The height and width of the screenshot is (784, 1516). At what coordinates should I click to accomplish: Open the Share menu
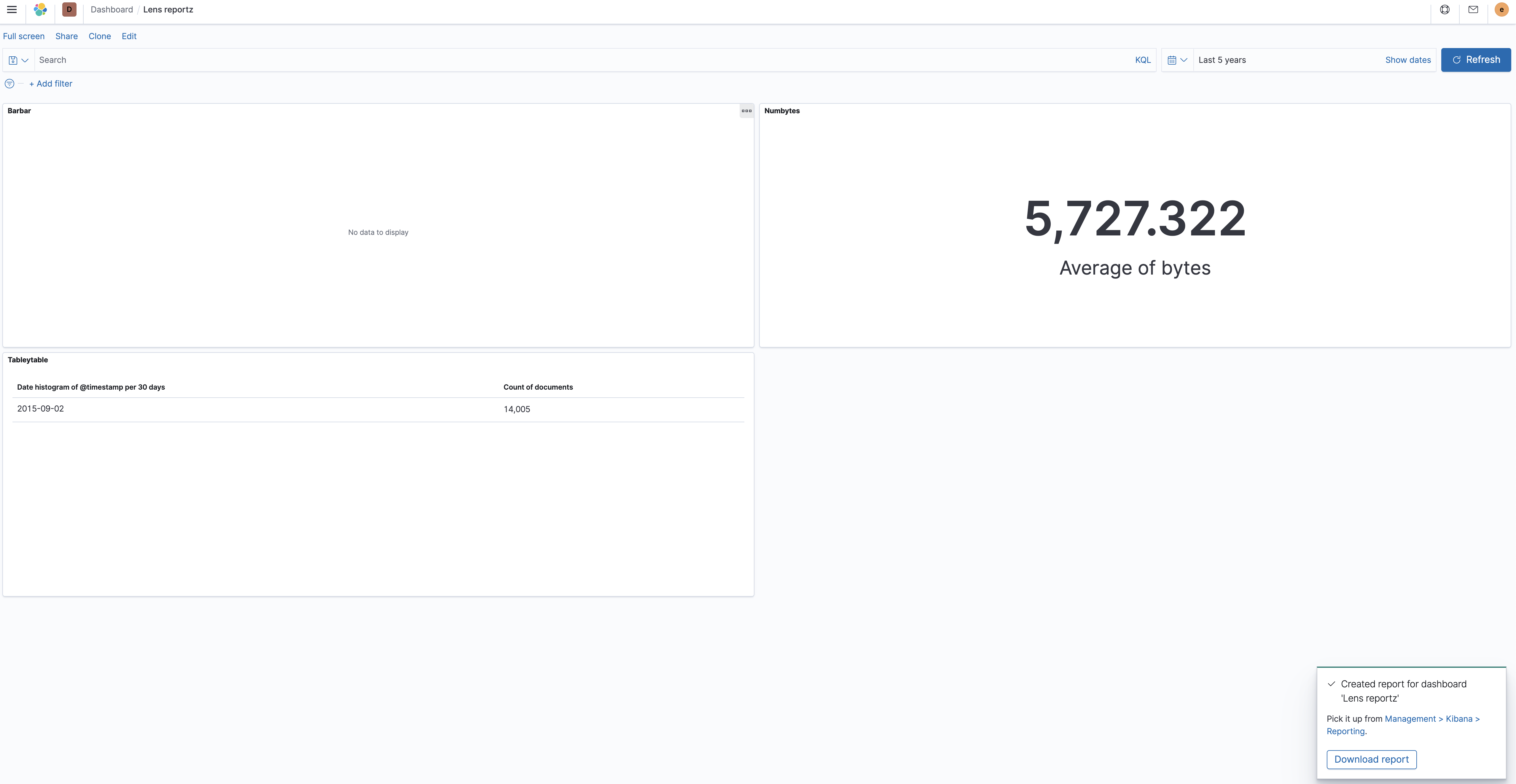click(x=66, y=36)
